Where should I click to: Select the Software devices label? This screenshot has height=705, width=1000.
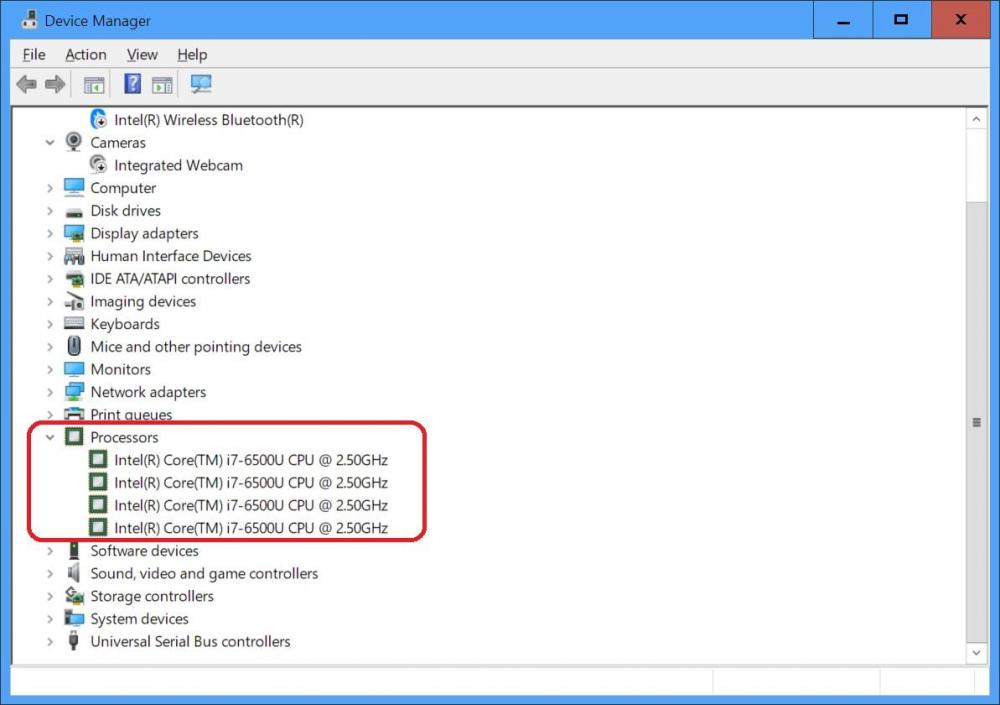[x=144, y=551]
